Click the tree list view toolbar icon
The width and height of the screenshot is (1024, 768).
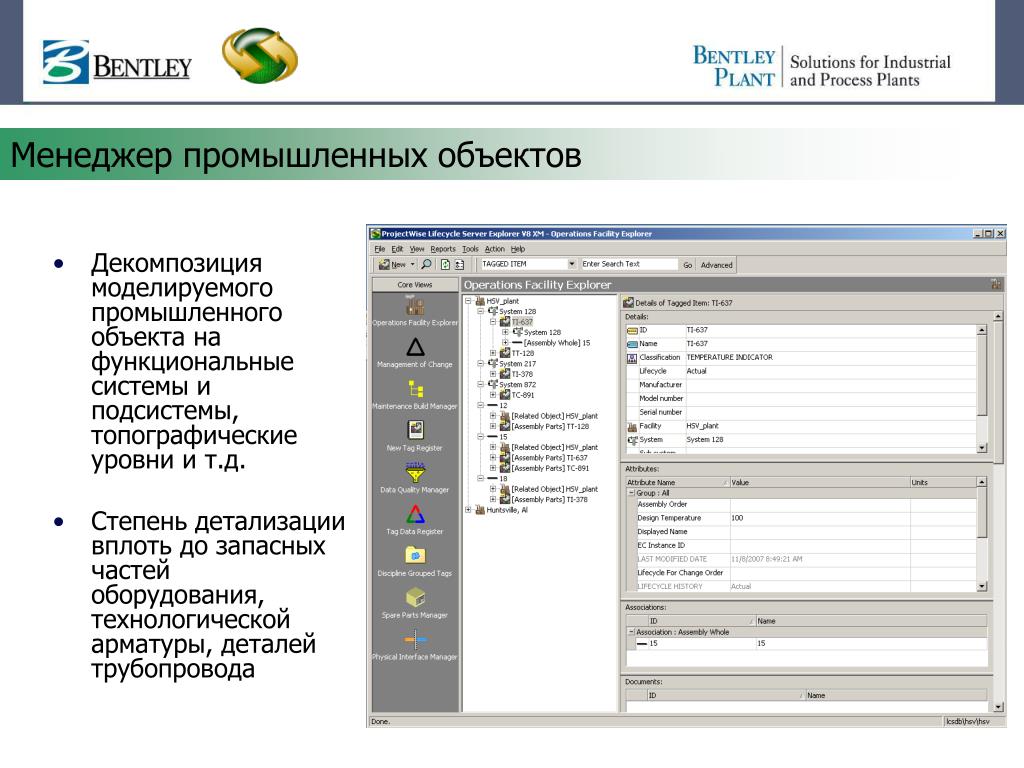(x=459, y=264)
